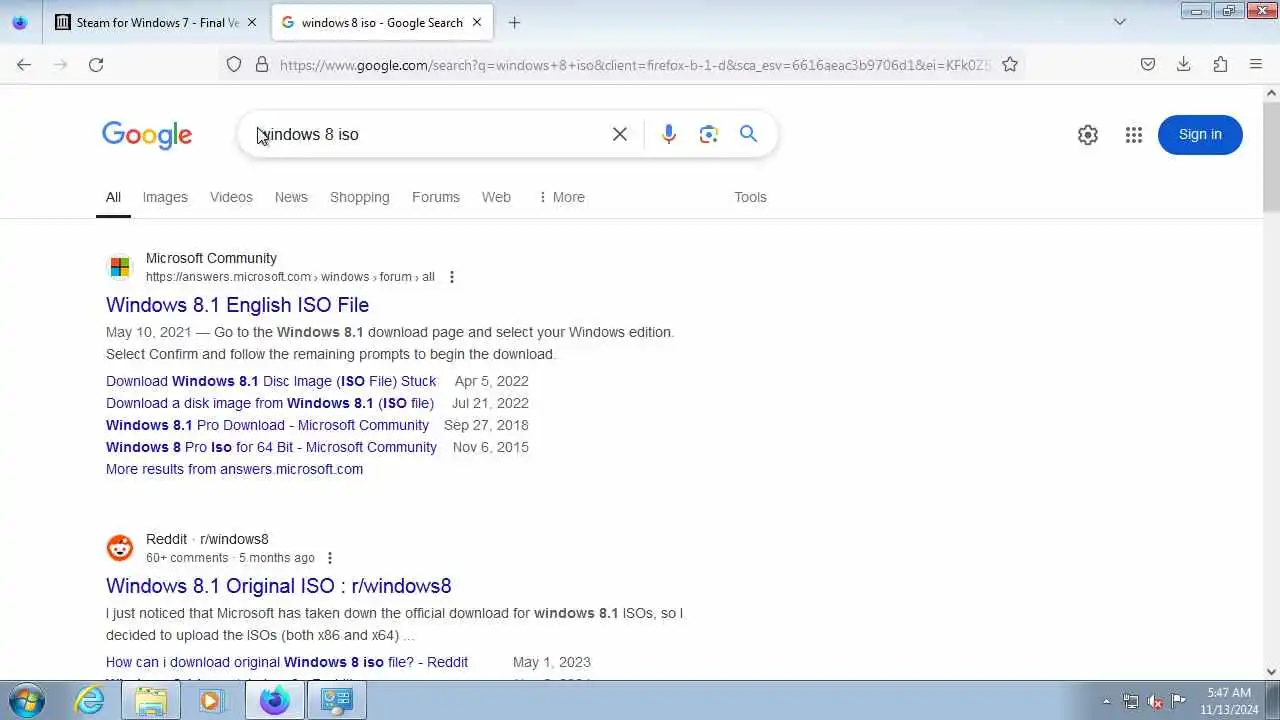Viewport: 1280px width, 720px height.
Task: Click the Google logo
Action: (147, 135)
